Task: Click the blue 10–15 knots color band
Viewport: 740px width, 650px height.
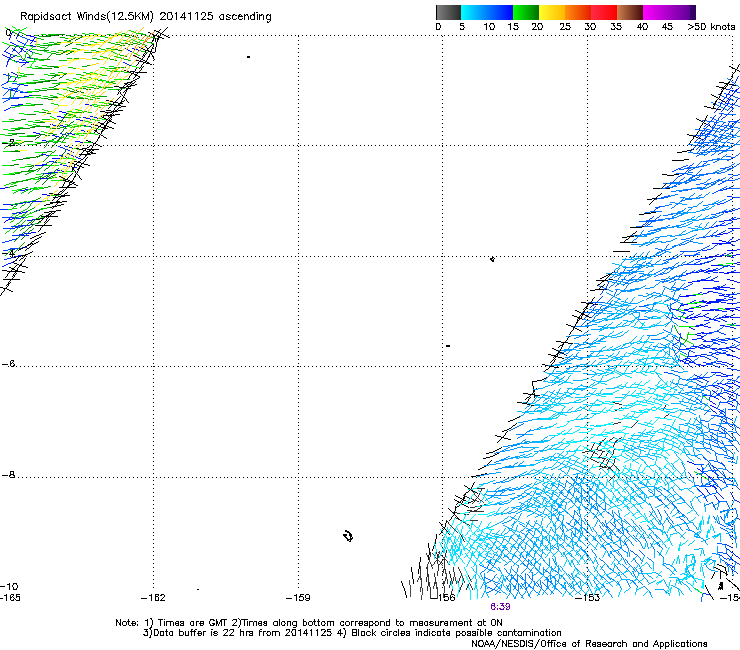Action: [500, 12]
